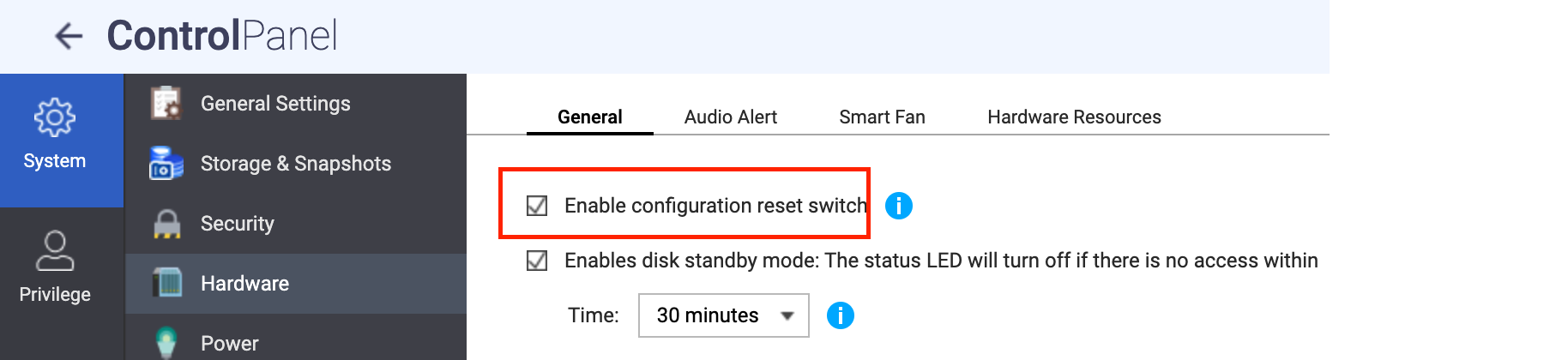Toggle Enable configuration reset switch checkbox
Image resolution: width=1568 pixels, height=360 pixels.
pyautogui.click(x=537, y=206)
